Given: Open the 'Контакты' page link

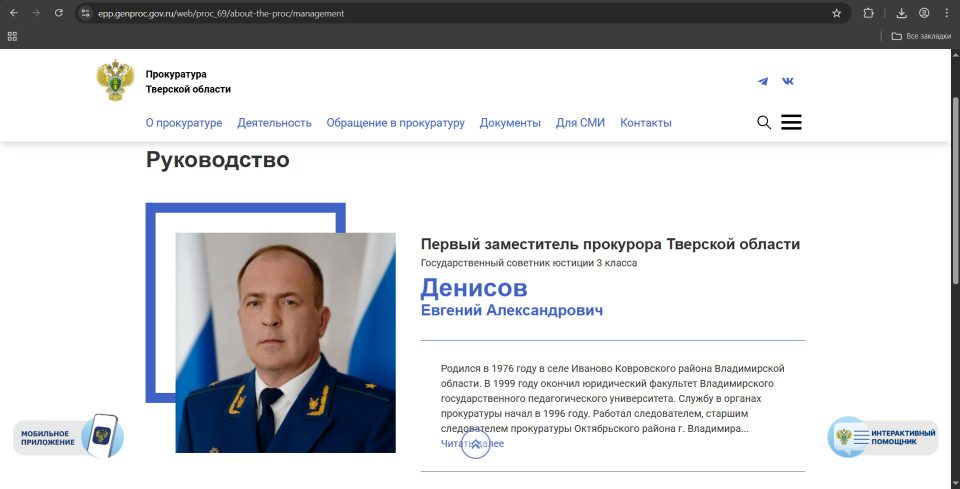Looking at the screenshot, I should click(646, 123).
